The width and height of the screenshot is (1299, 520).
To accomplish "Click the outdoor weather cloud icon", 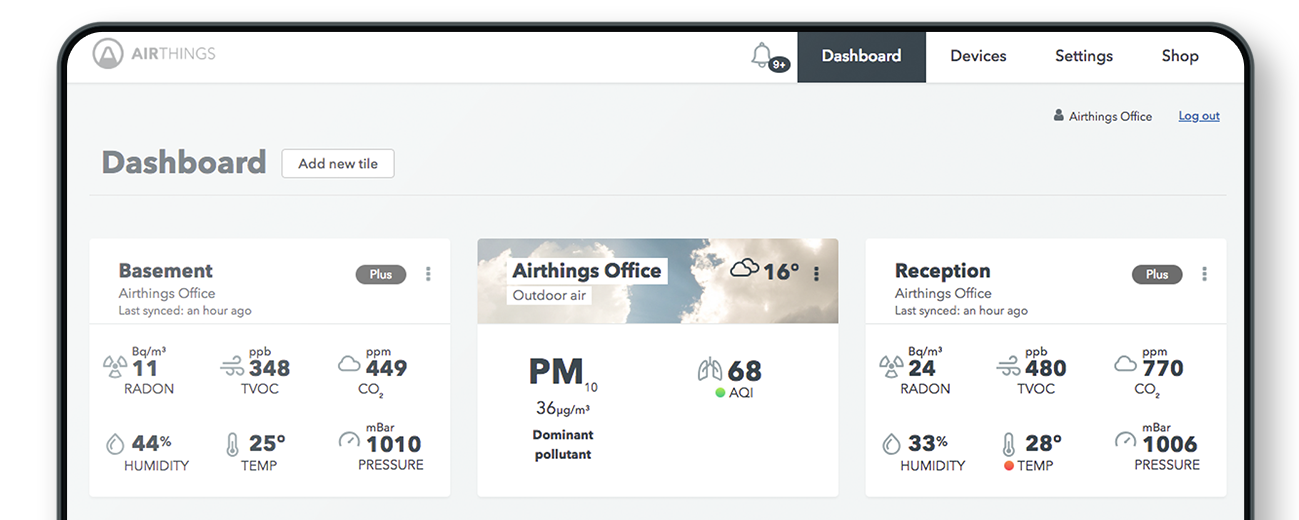I will (744, 268).
